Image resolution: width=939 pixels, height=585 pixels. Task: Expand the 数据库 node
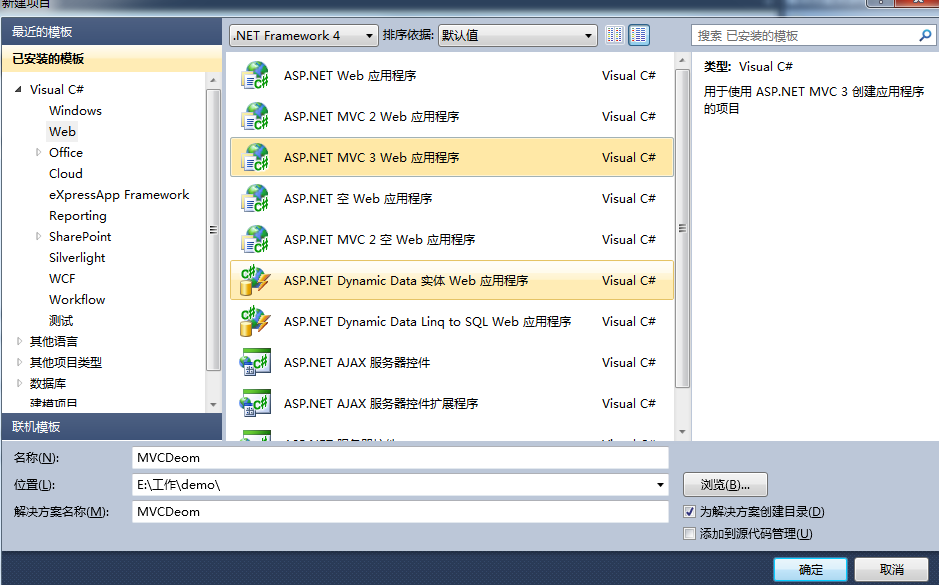(19, 383)
